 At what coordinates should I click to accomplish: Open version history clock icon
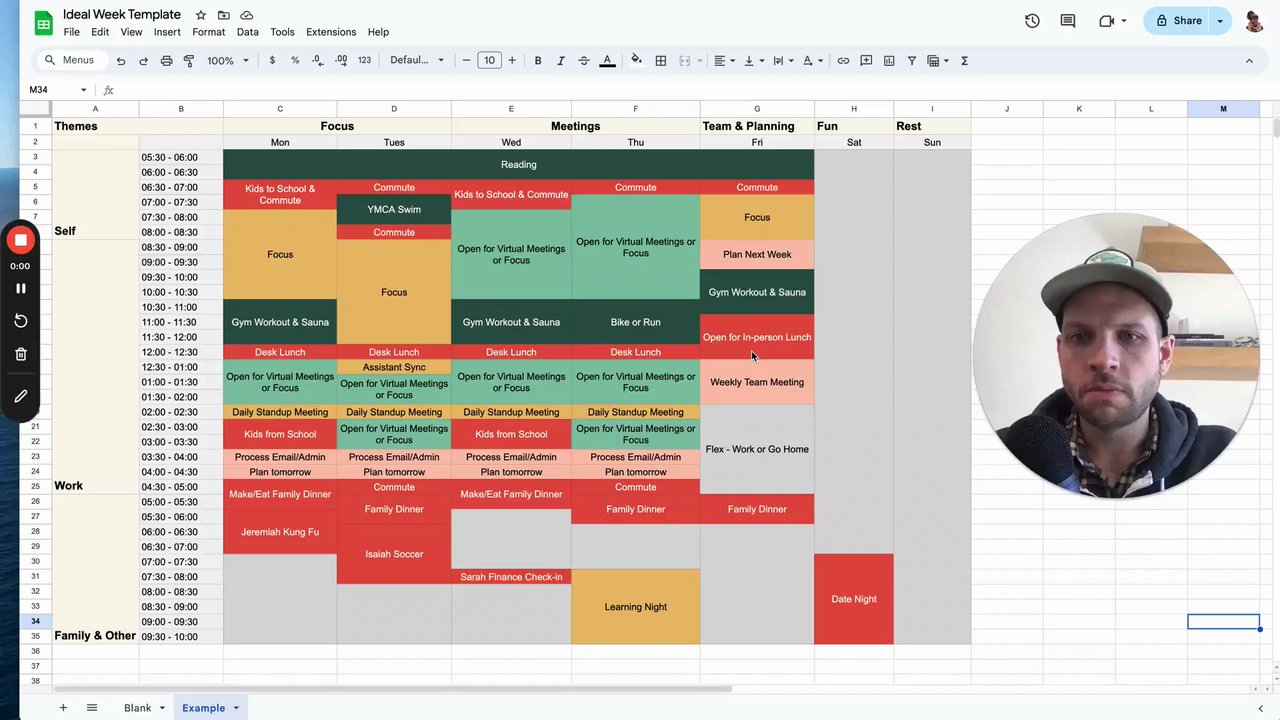1032,21
